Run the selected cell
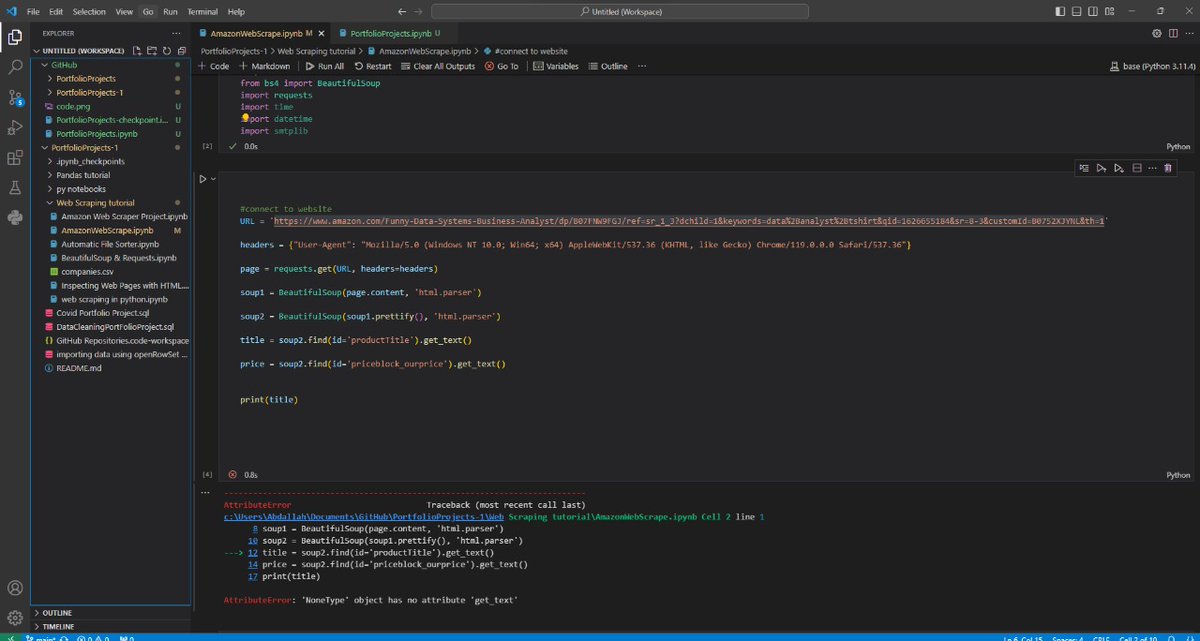 tap(201, 178)
